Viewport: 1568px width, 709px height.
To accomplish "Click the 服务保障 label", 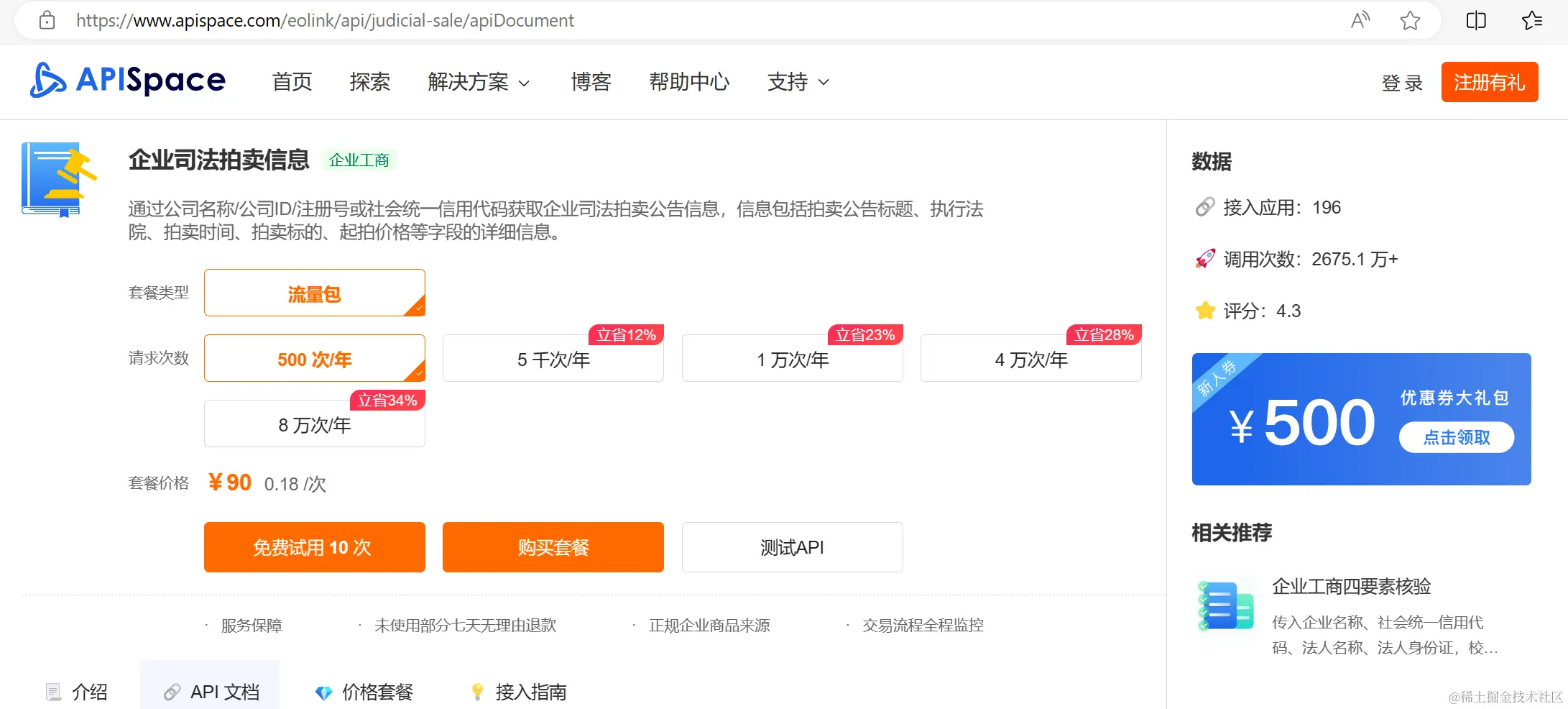I will (x=252, y=625).
